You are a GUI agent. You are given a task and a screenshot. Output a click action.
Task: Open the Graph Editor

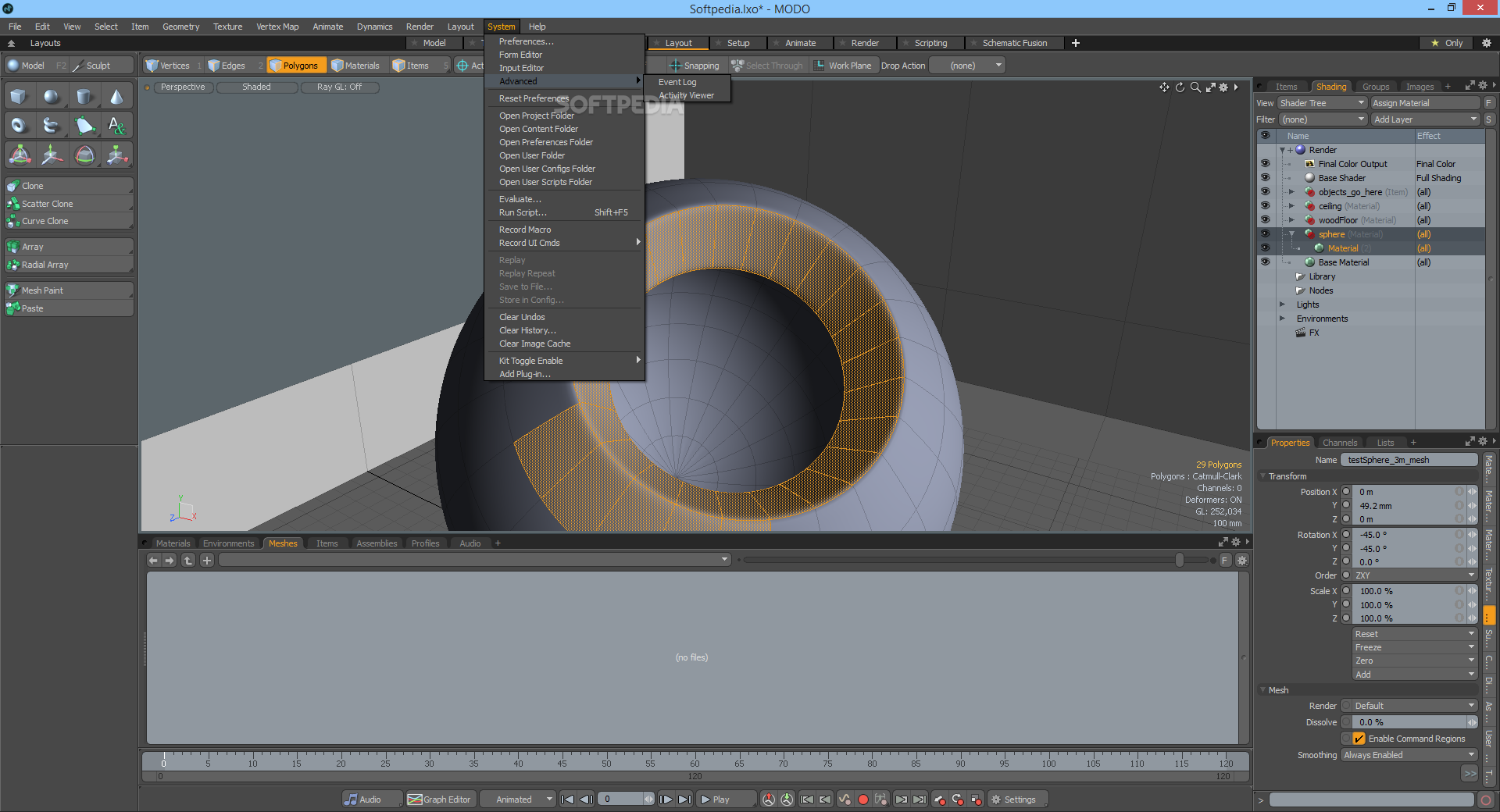point(440,800)
